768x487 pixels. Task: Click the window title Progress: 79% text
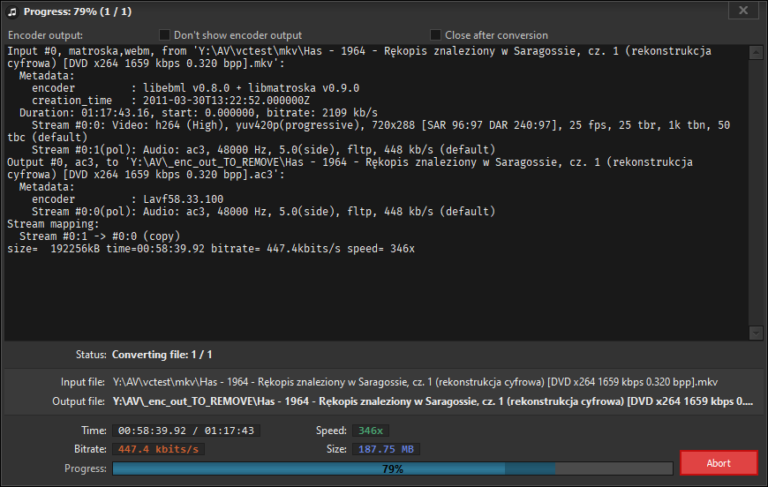click(69, 11)
